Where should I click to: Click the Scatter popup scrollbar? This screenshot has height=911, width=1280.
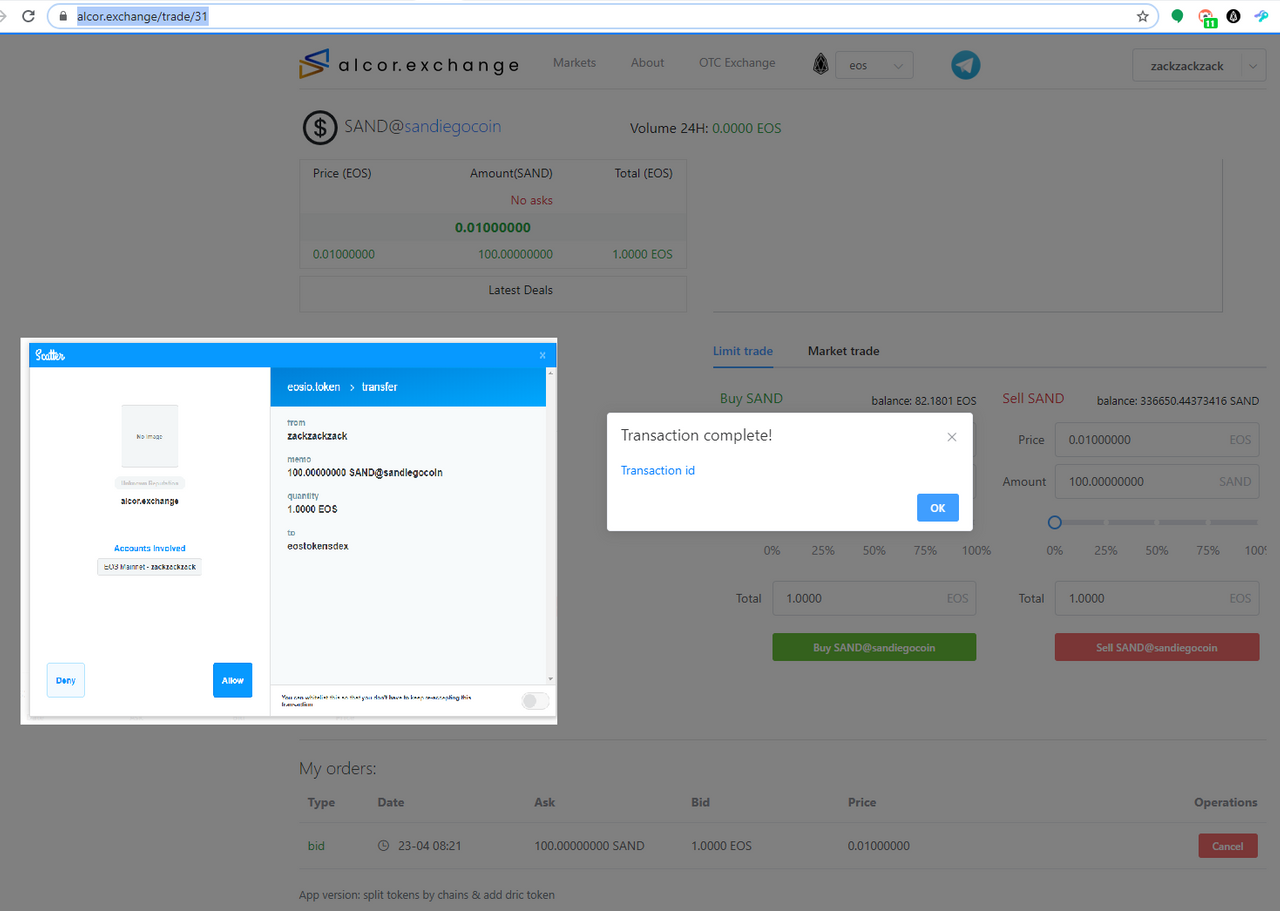click(x=550, y=526)
